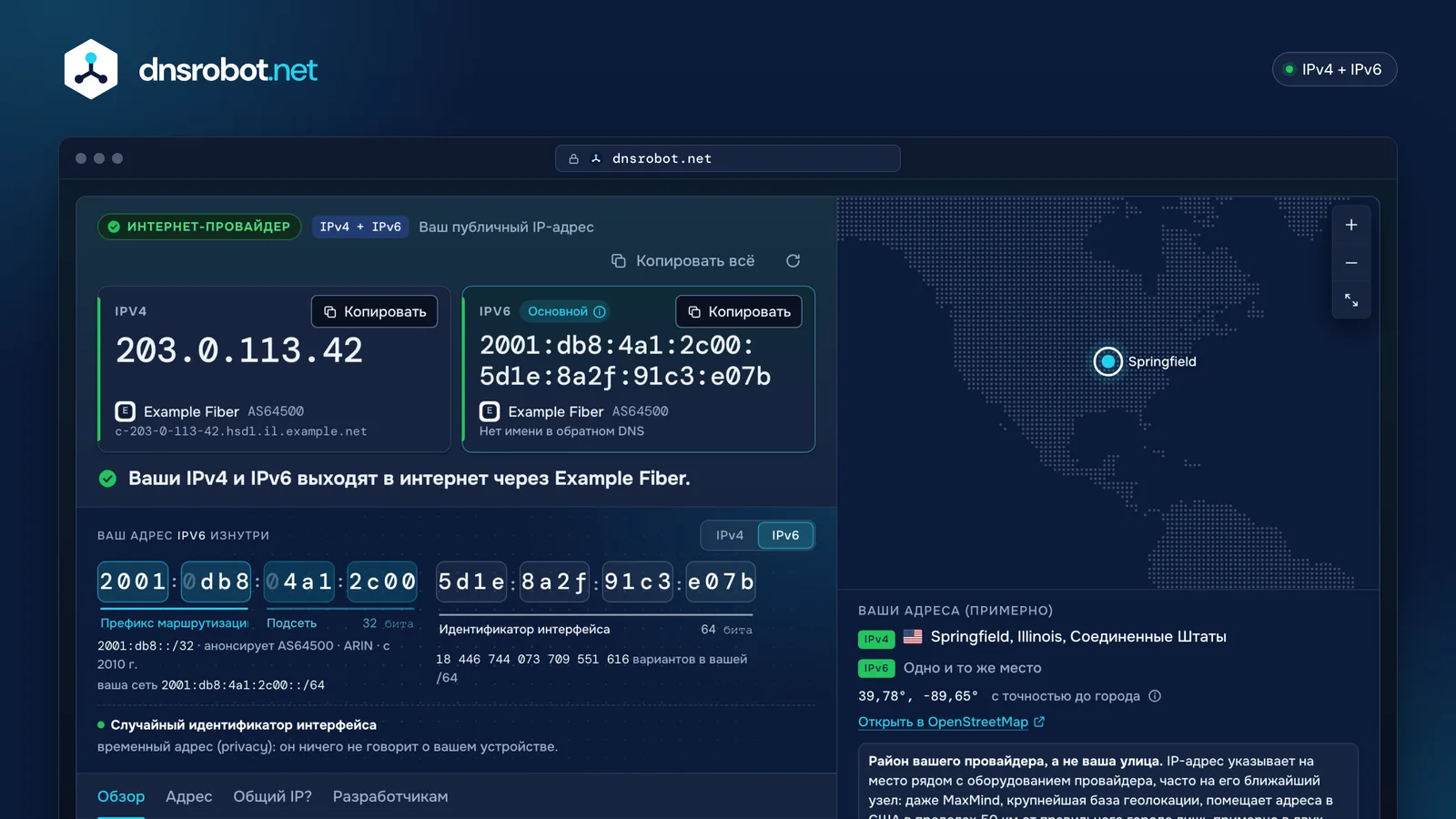Expand the map to fullscreen
The width and height of the screenshot is (1456, 819).
coord(1351,300)
